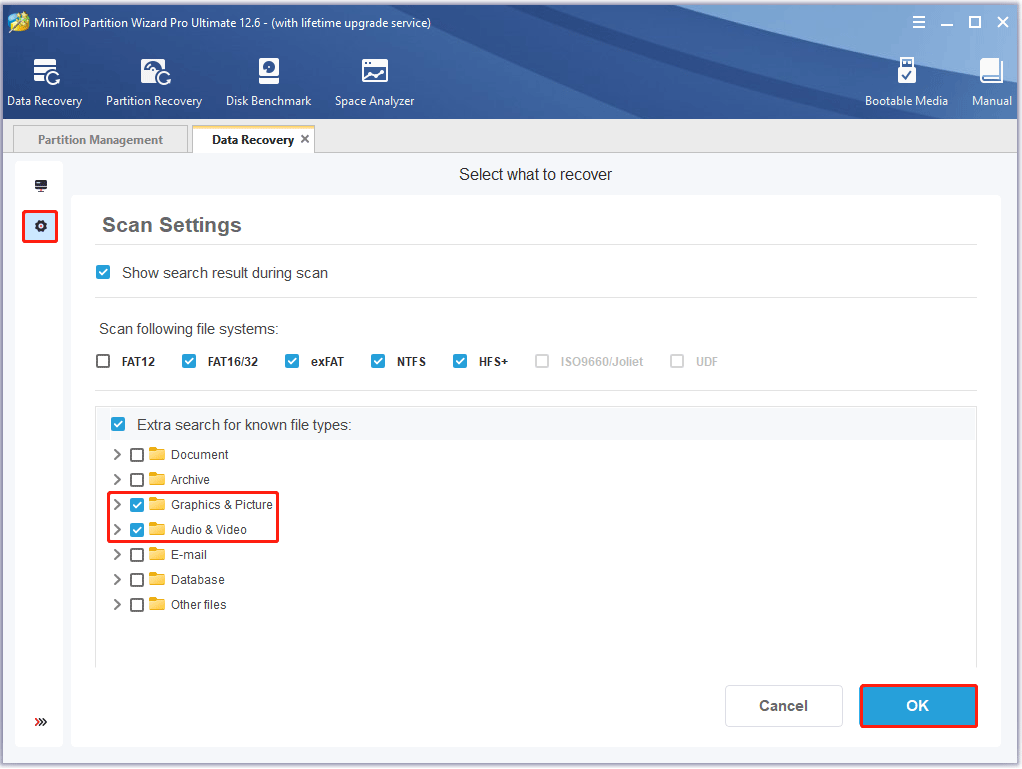Click the Audio & Video folder icon

[156, 529]
